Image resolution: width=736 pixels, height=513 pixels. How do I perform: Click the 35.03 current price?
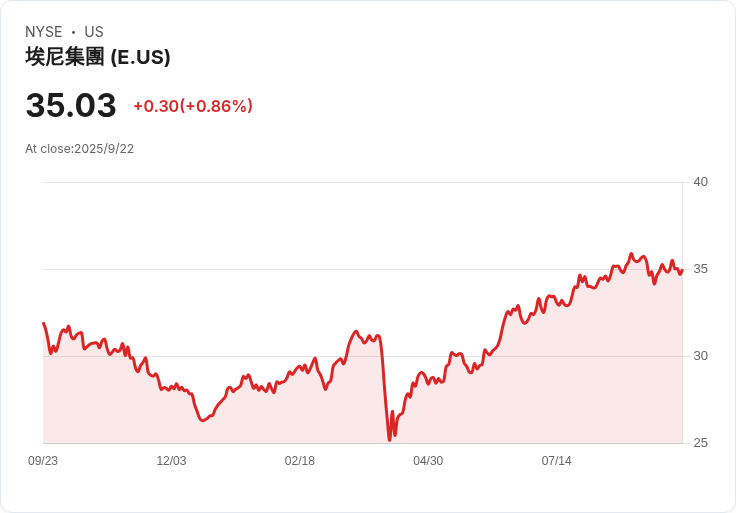click(71, 105)
